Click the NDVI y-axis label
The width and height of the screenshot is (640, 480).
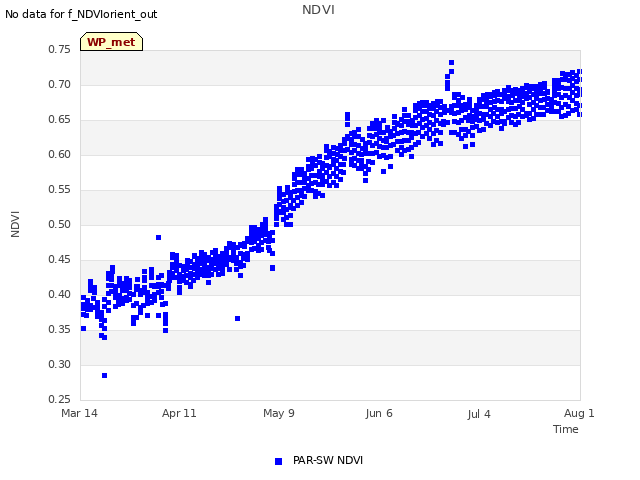[x=15, y=224]
